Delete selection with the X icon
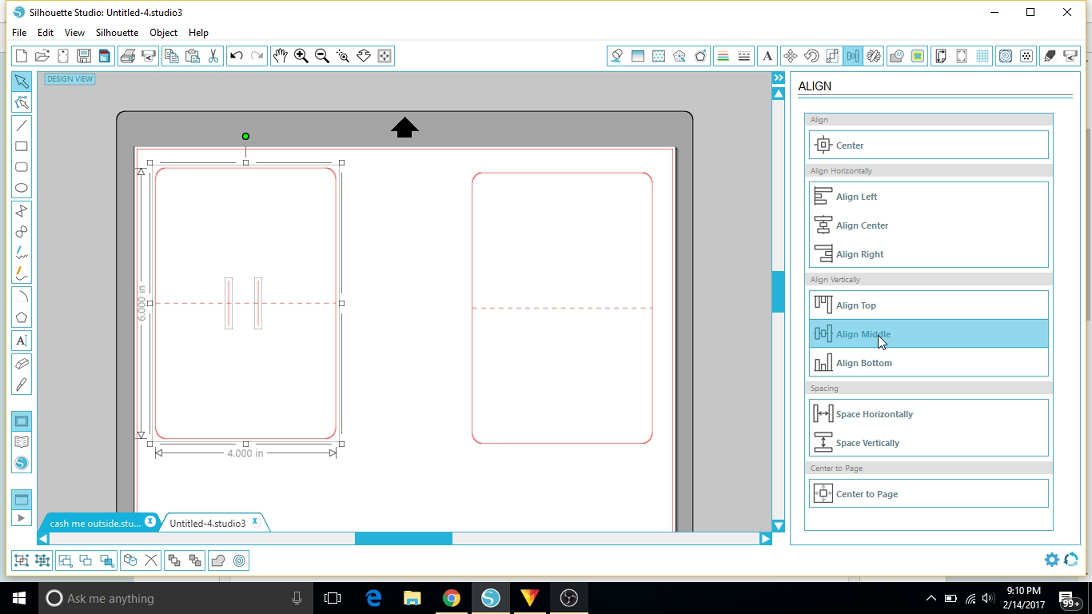Image resolution: width=1092 pixels, height=614 pixels. click(151, 560)
